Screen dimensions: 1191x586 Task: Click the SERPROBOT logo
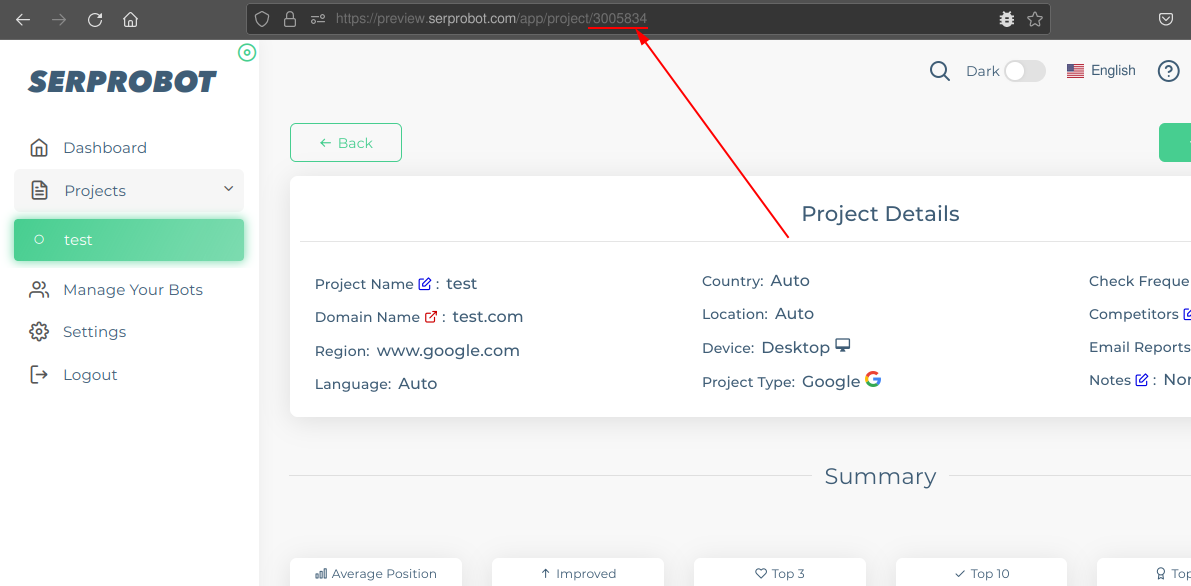pos(122,82)
